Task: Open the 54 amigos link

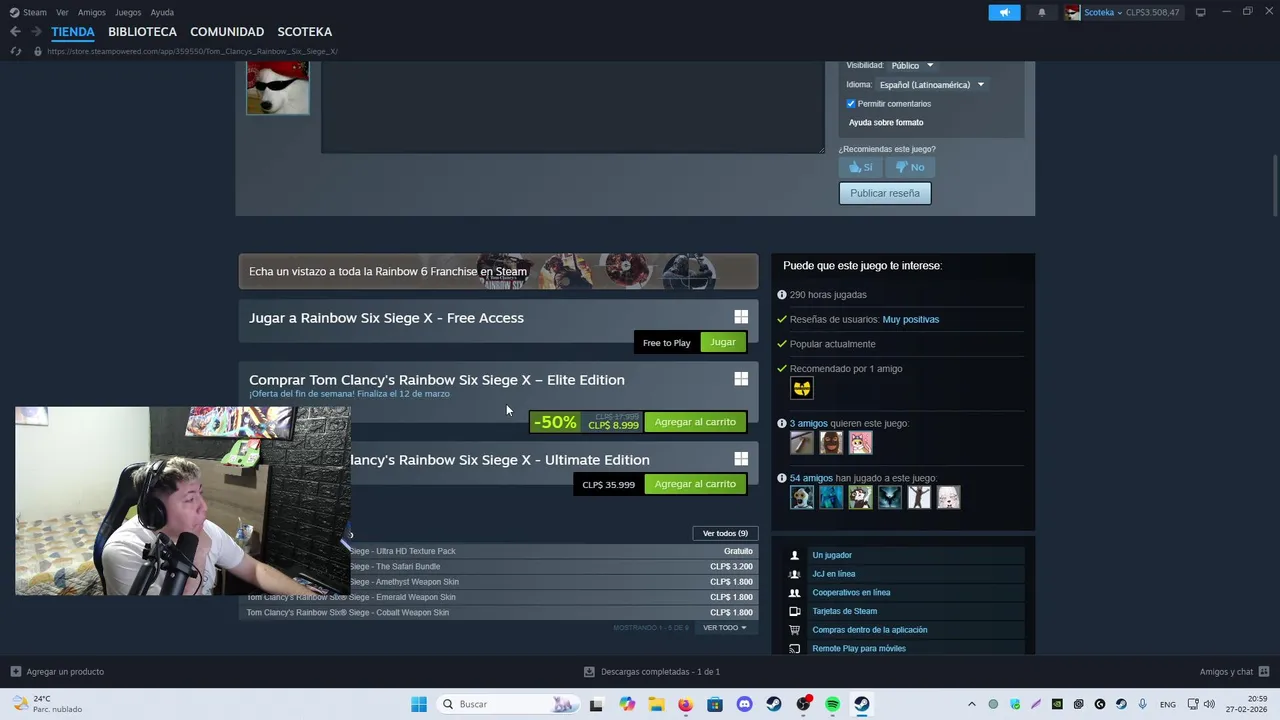Action: (811, 478)
